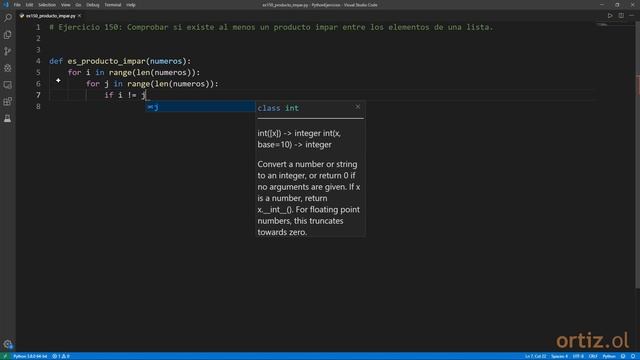
Task: Open the editor More Actions ellipsis
Action: 631,16
